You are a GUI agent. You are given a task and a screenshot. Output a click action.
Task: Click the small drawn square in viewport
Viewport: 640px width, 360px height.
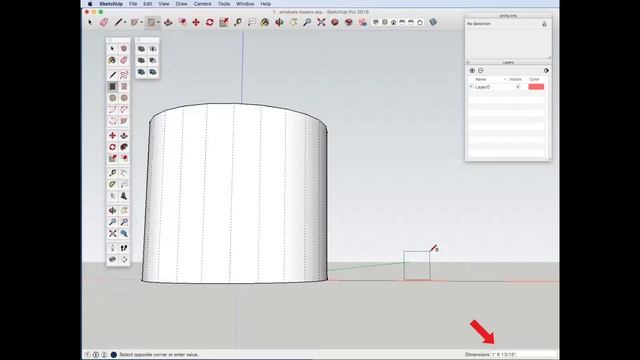(x=417, y=266)
